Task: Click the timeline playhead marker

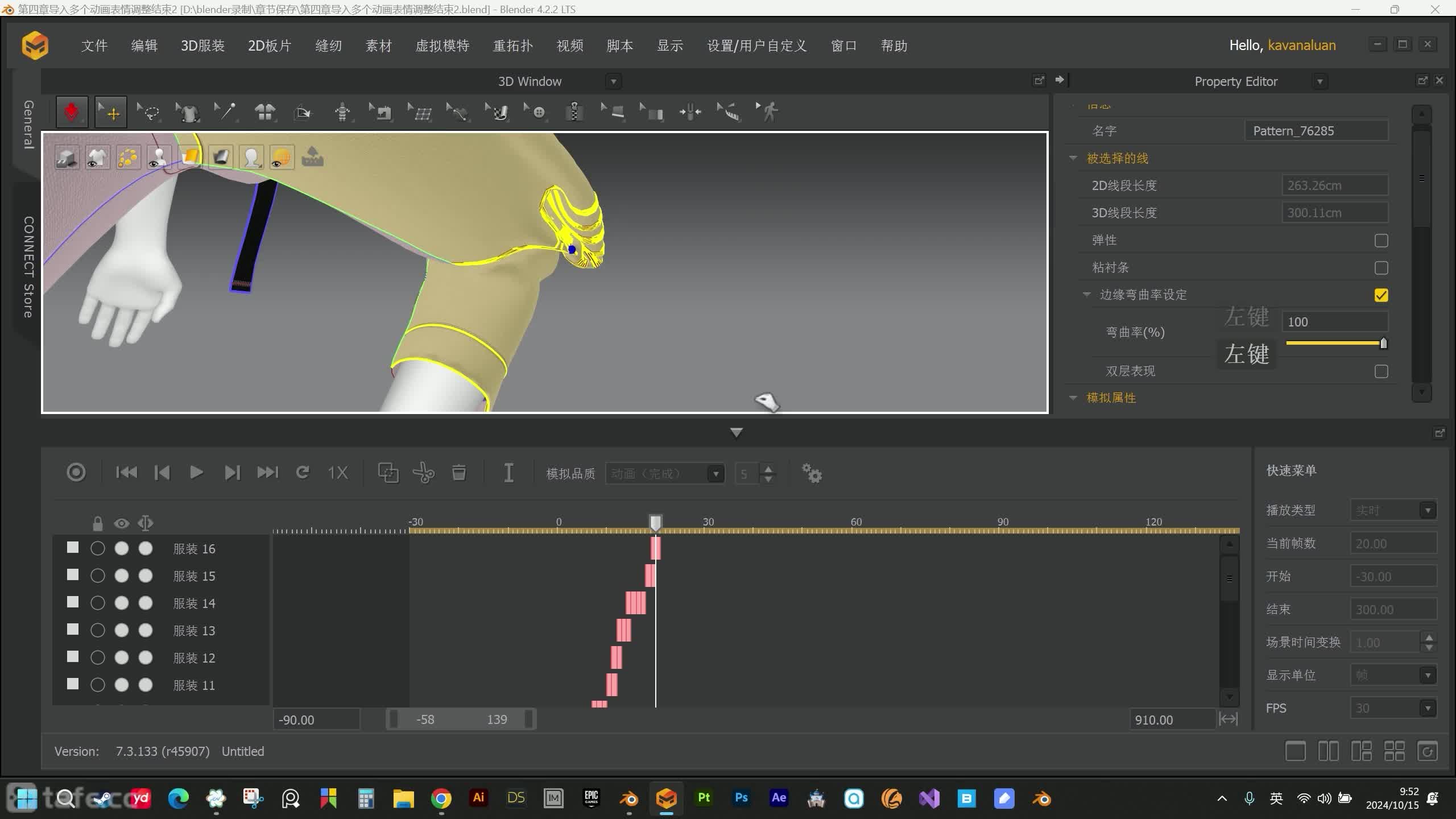Action: 655,522
